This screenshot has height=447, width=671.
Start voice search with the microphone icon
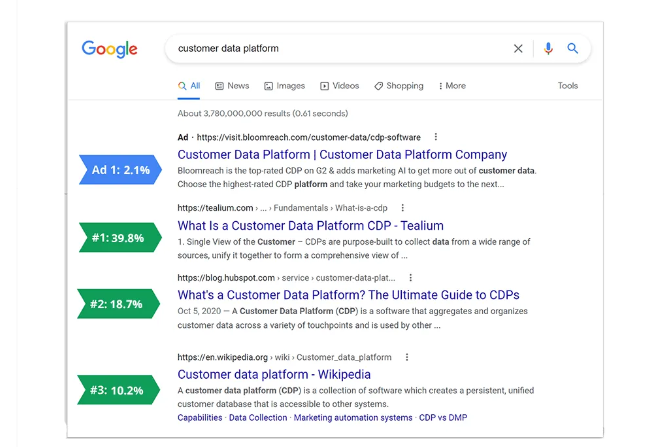pos(548,49)
